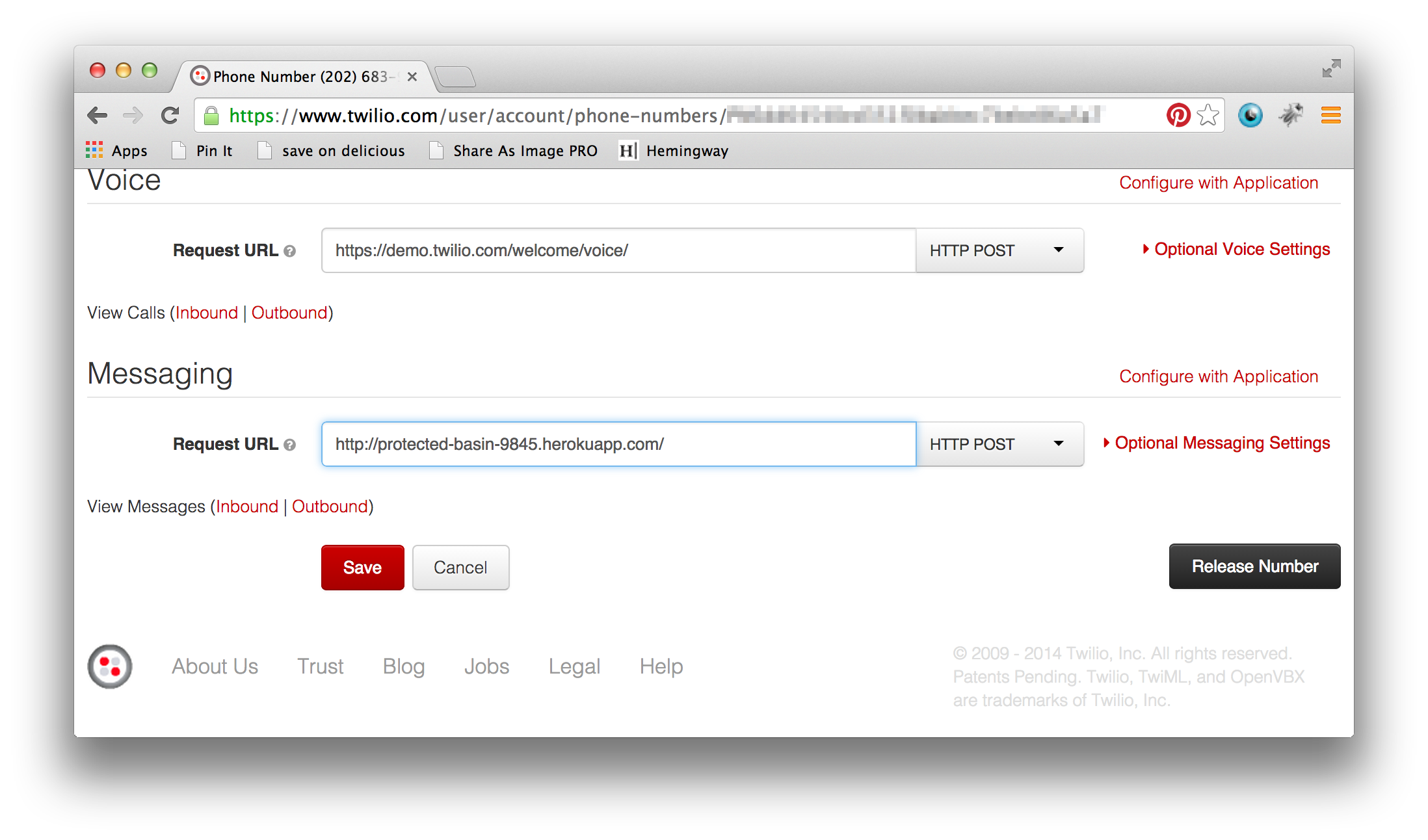Click Voice Configure with Application link

click(x=1219, y=183)
